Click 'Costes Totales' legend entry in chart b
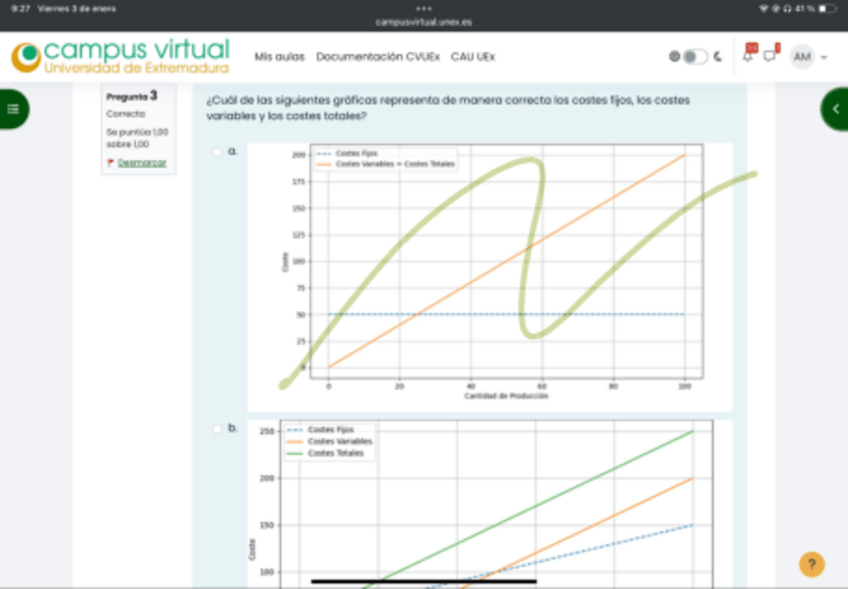 (335, 453)
